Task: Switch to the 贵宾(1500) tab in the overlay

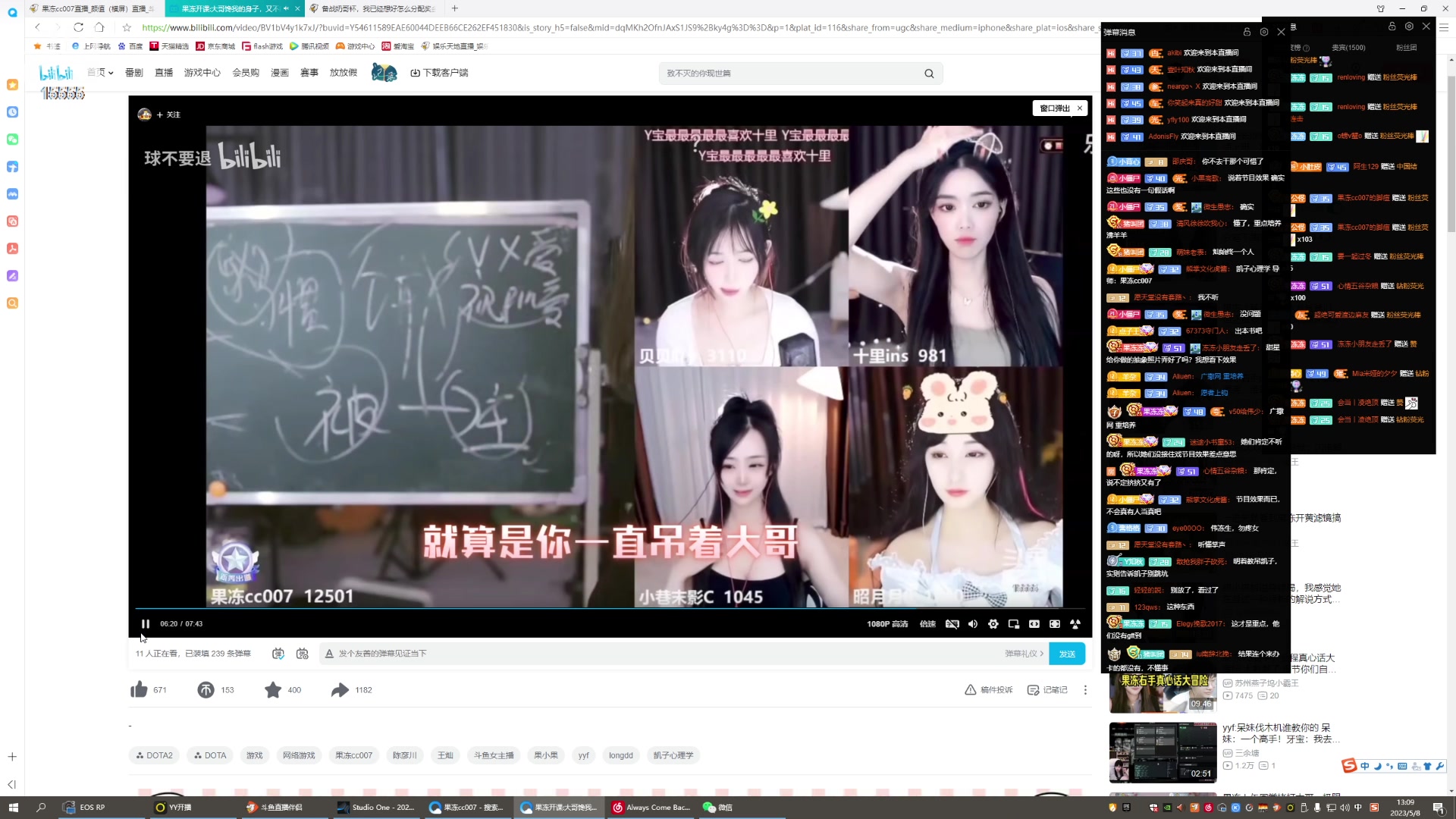Action: pyautogui.click(x=1348, y=48)
